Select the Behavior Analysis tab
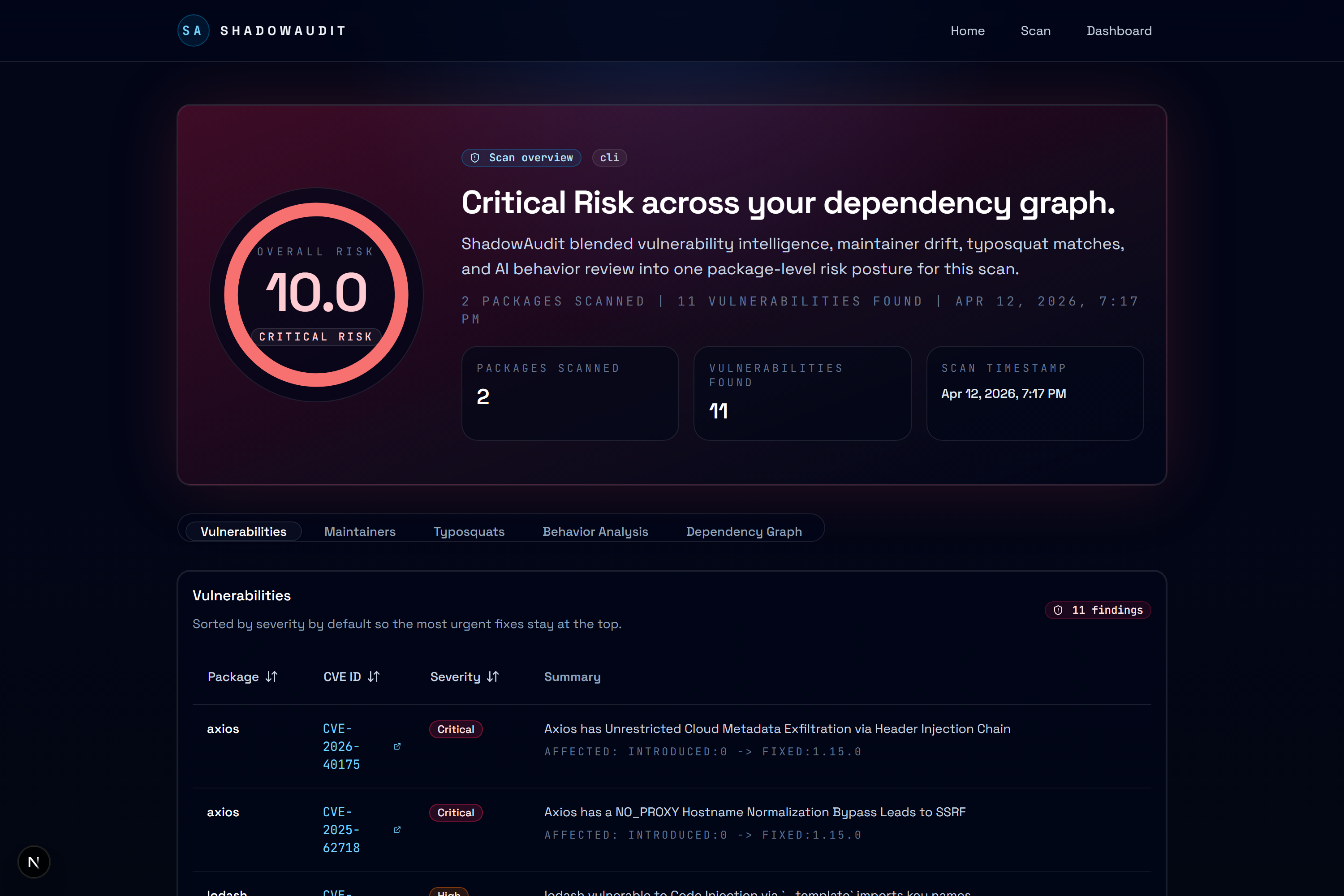 pyautogui.click(x=595, y=531)
